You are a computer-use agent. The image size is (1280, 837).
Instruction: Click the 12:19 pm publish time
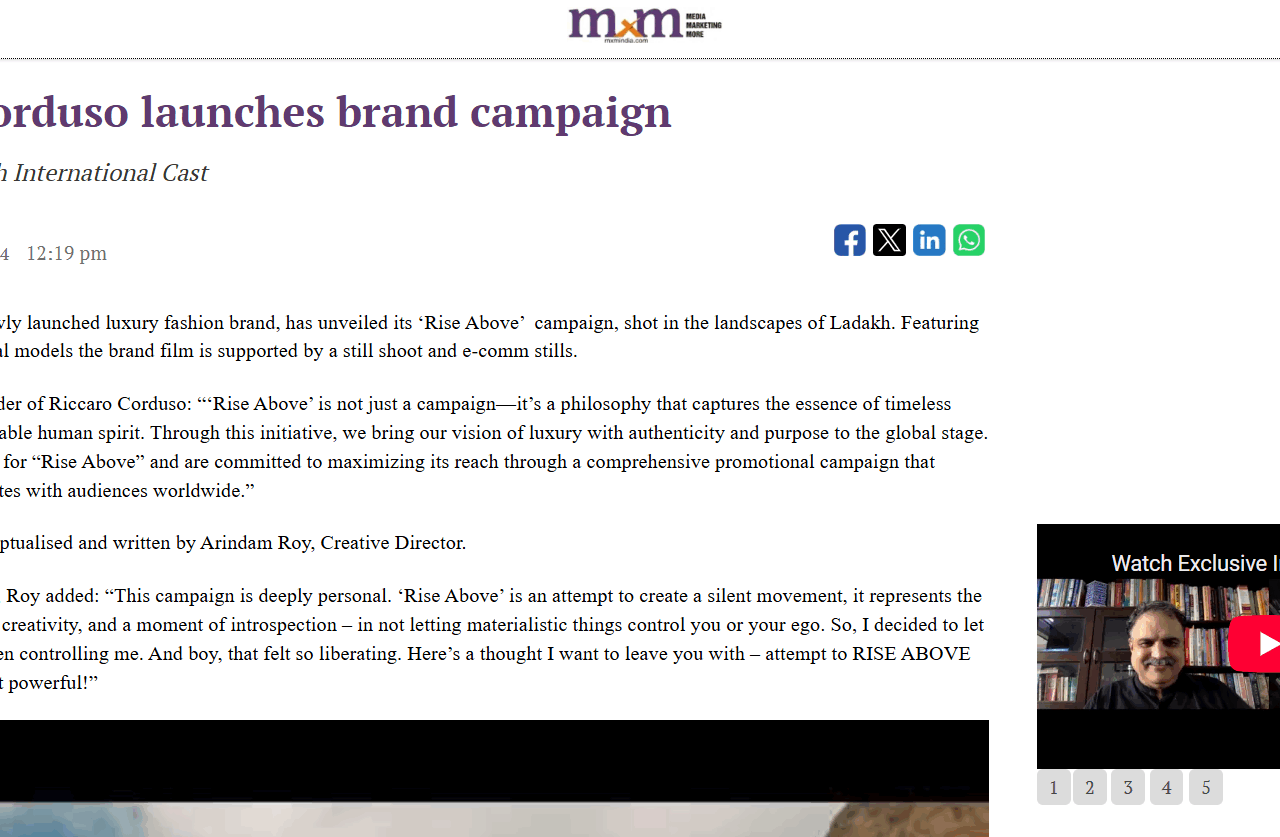pyautogui.click(x=66, y=253)
